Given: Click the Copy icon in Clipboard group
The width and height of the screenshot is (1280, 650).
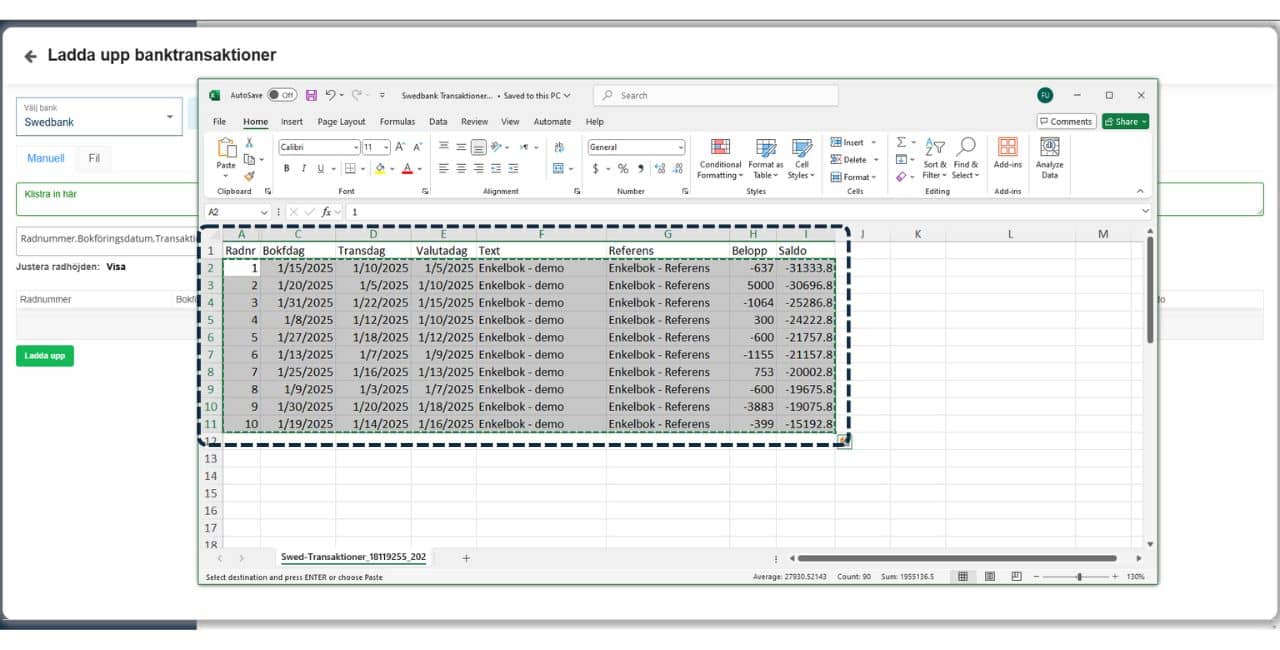Looking at the screenshot, I should pyautogui.click(x=249, y=159).
